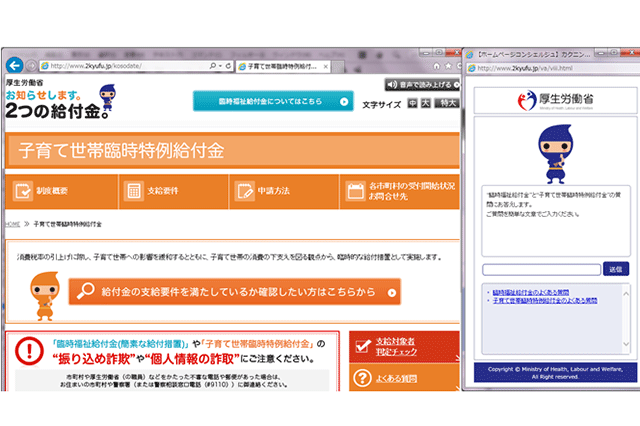Click scroll up arrow in chat FAQ list
The width and height of the screenshot is (640, 426).
coord(626,293)
